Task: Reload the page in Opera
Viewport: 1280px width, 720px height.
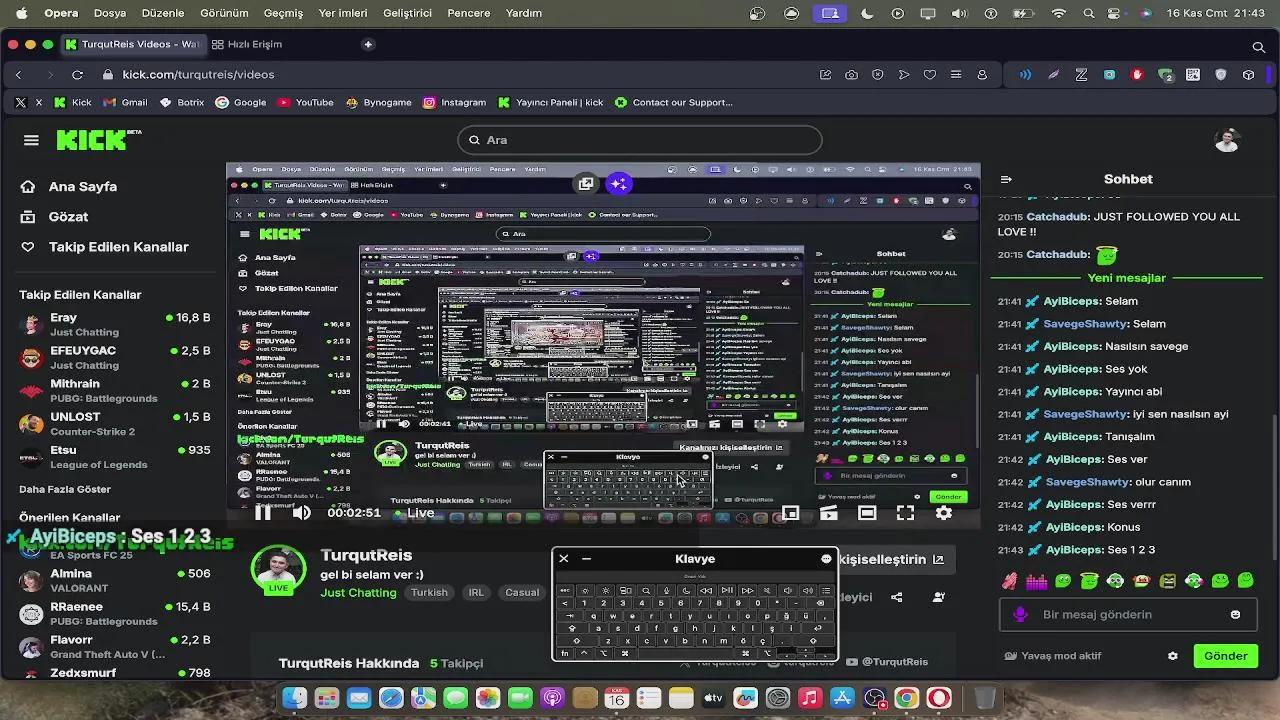Action: pyautogui.click(x=77, y=74)
